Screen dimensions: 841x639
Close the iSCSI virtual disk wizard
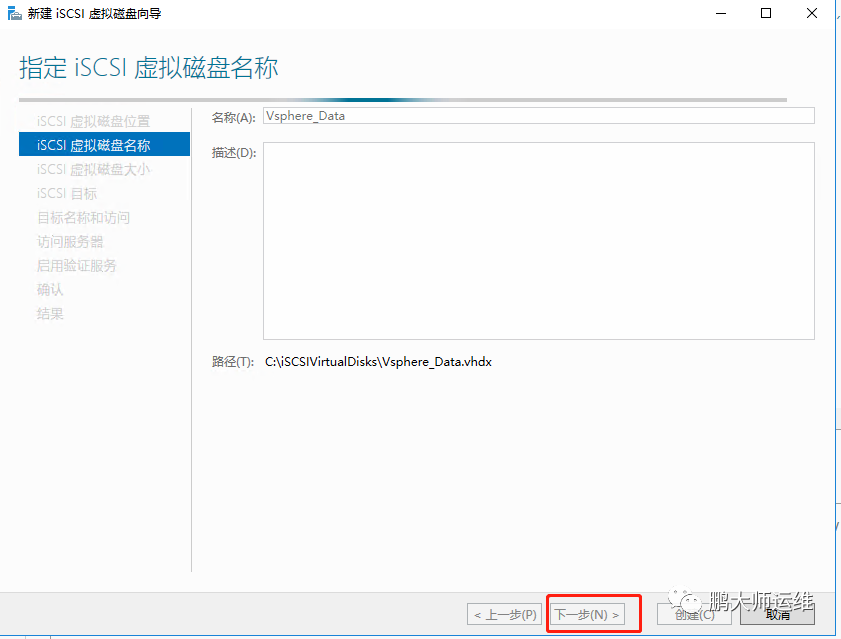pos(812,13)
